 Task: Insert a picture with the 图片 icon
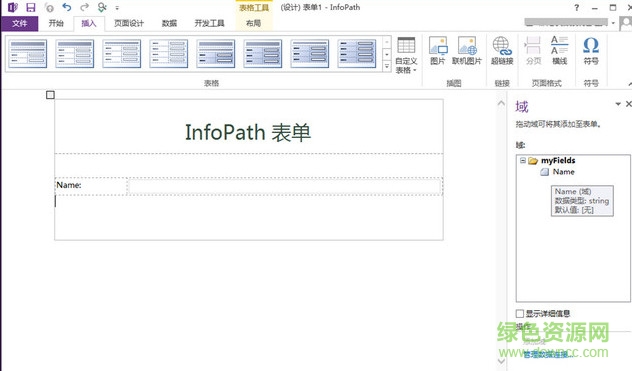coord(438,51)
